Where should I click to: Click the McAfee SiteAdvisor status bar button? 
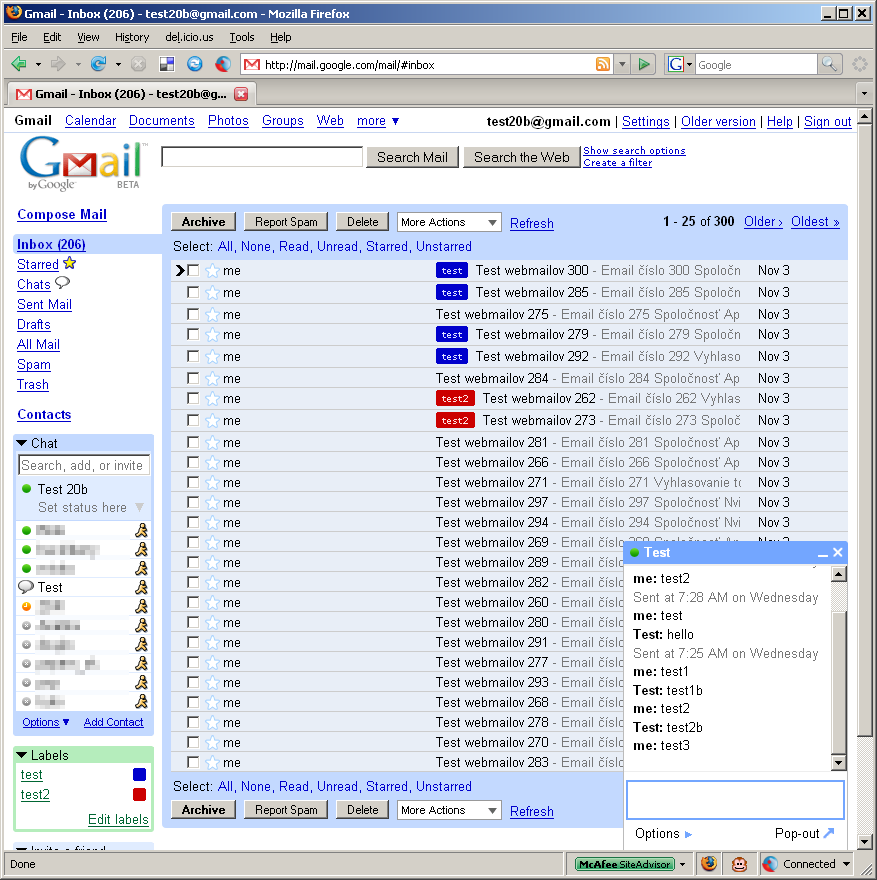point(625,864)
